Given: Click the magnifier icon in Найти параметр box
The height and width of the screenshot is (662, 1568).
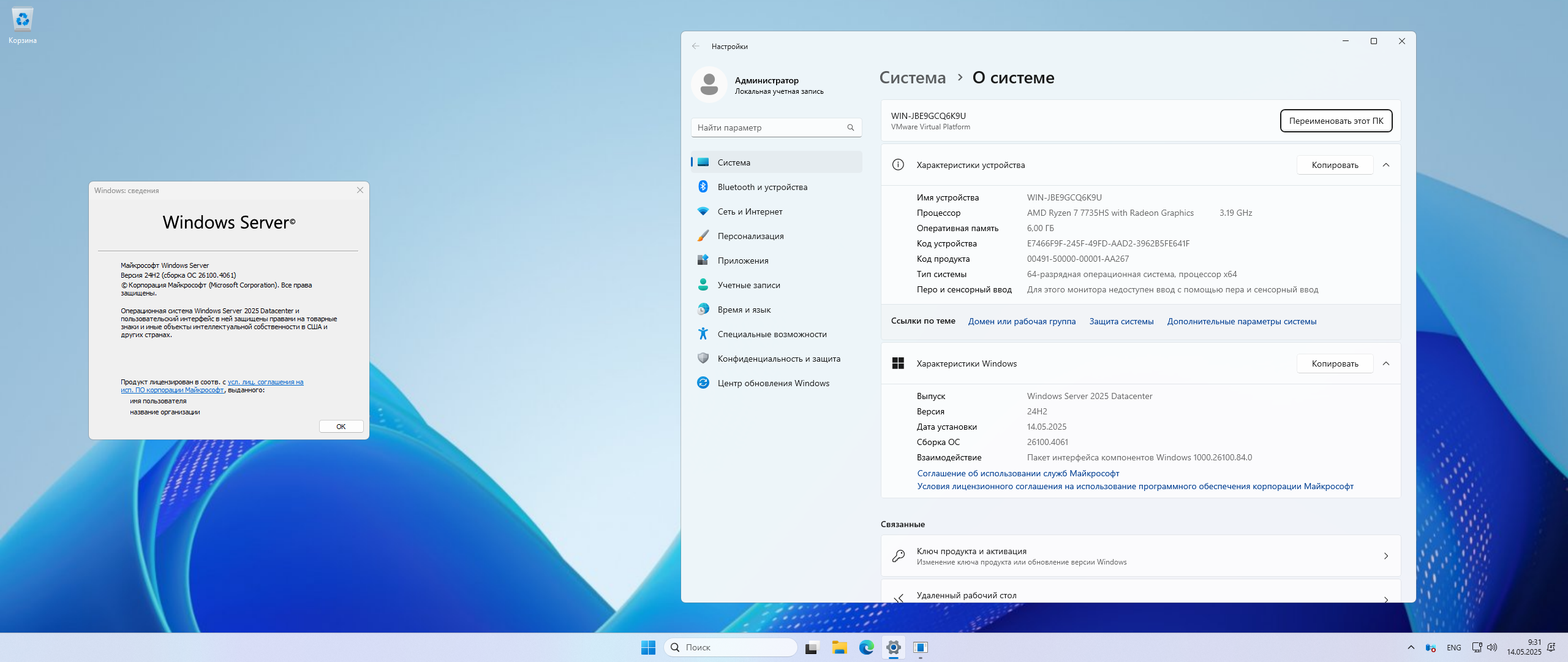Looking at the screenshot, I should pos(850,127).
